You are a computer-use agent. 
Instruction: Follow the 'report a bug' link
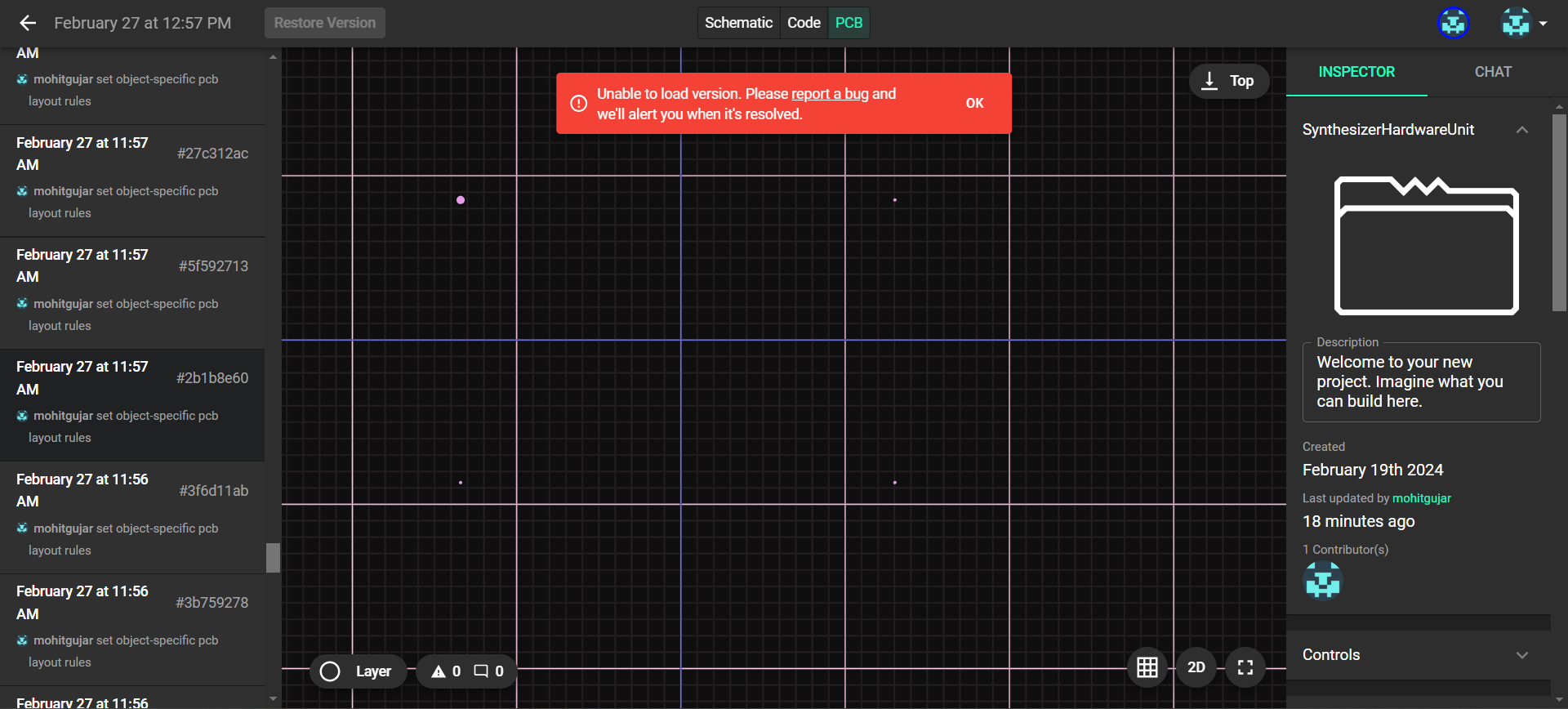(830, 94)
